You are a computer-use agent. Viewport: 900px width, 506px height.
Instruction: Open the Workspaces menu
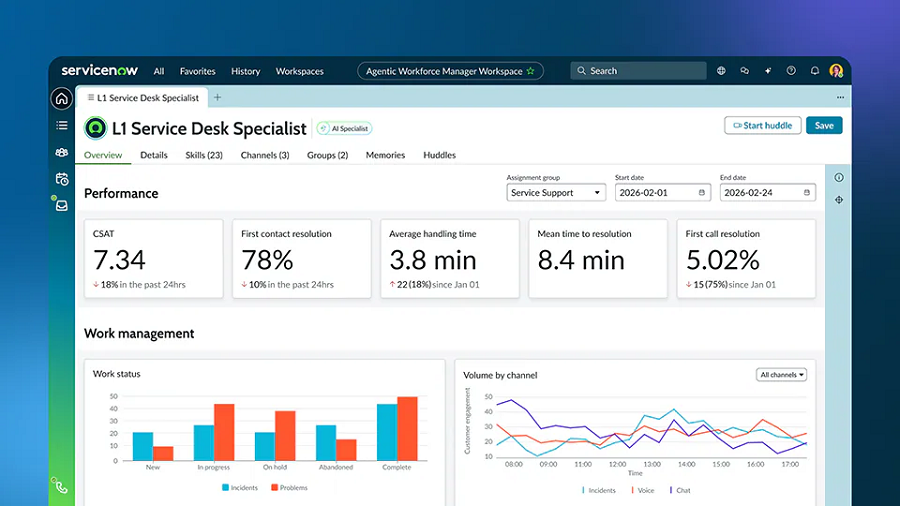pyautogui.click(x=300, y=71)
